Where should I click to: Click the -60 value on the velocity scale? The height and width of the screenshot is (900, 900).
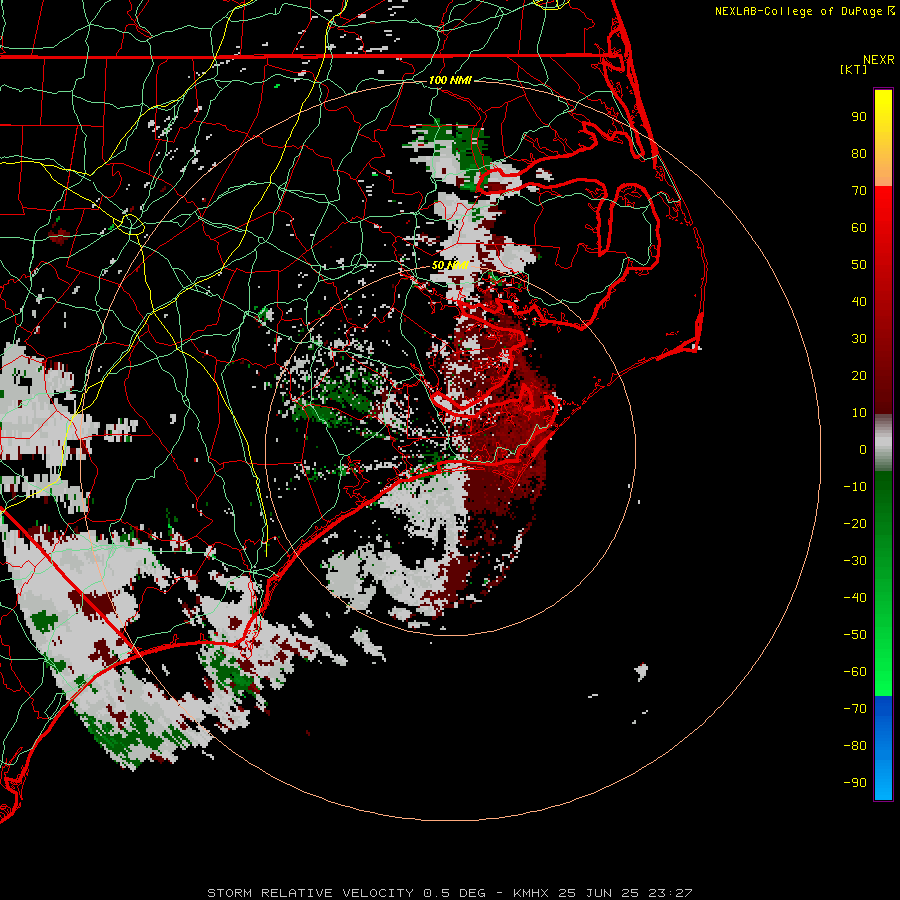[x=855, y=672]
